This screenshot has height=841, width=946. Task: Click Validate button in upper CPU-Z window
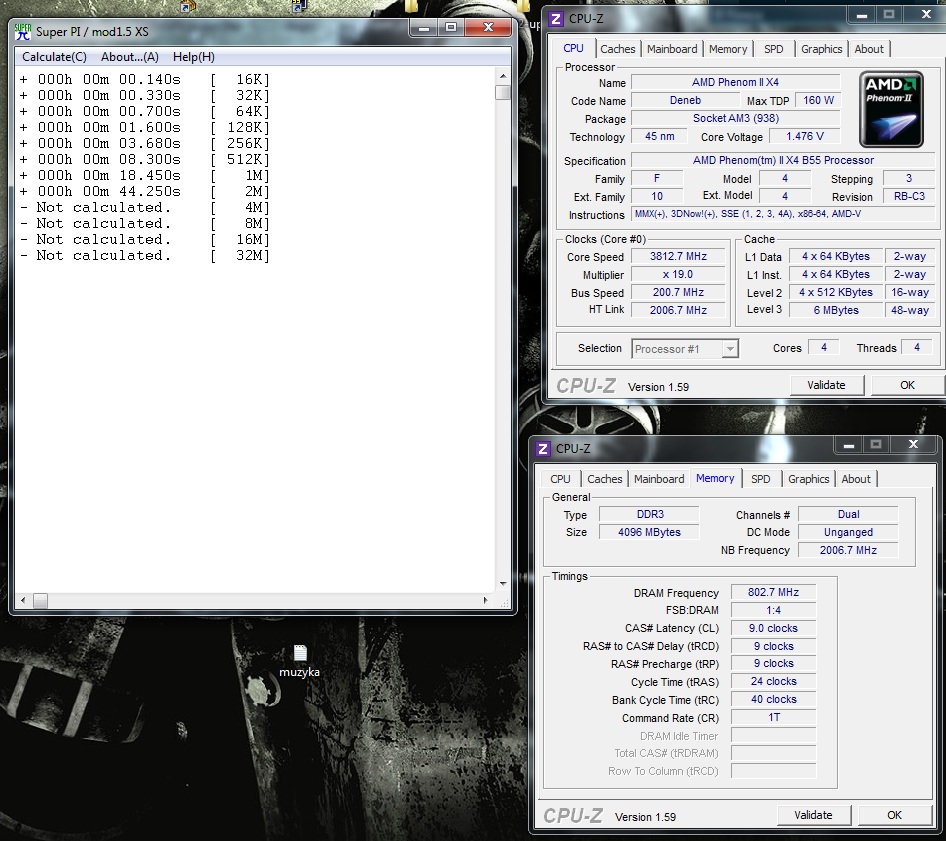click(x=827, y=385)
